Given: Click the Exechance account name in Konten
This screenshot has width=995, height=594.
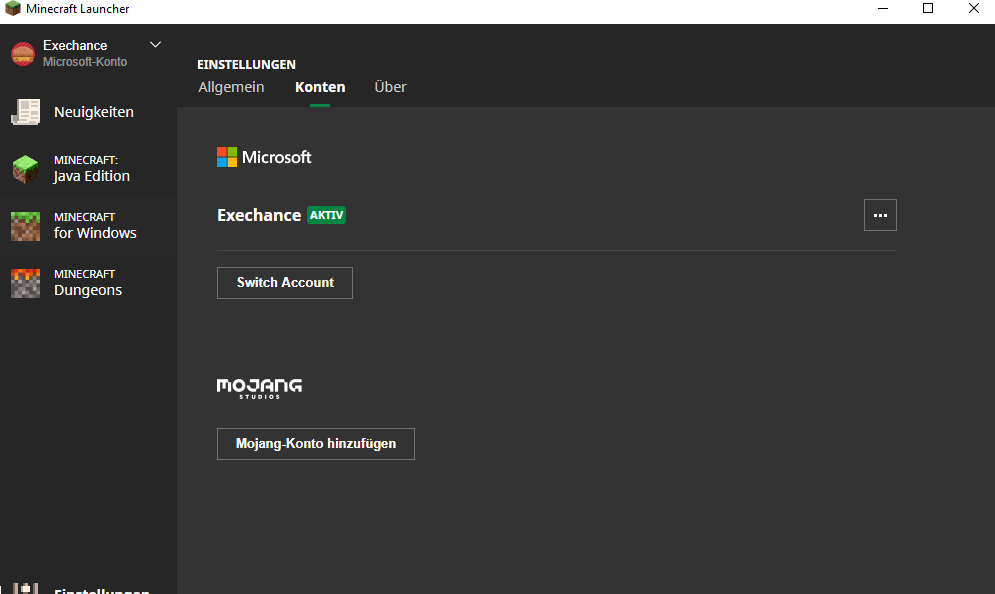Looking at the screenshot, I should (259, 215).
